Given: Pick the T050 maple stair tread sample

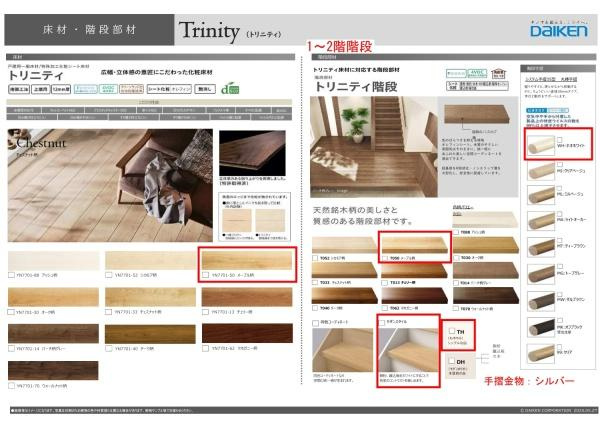Looking at the screenshot, I should coord(415,245).
